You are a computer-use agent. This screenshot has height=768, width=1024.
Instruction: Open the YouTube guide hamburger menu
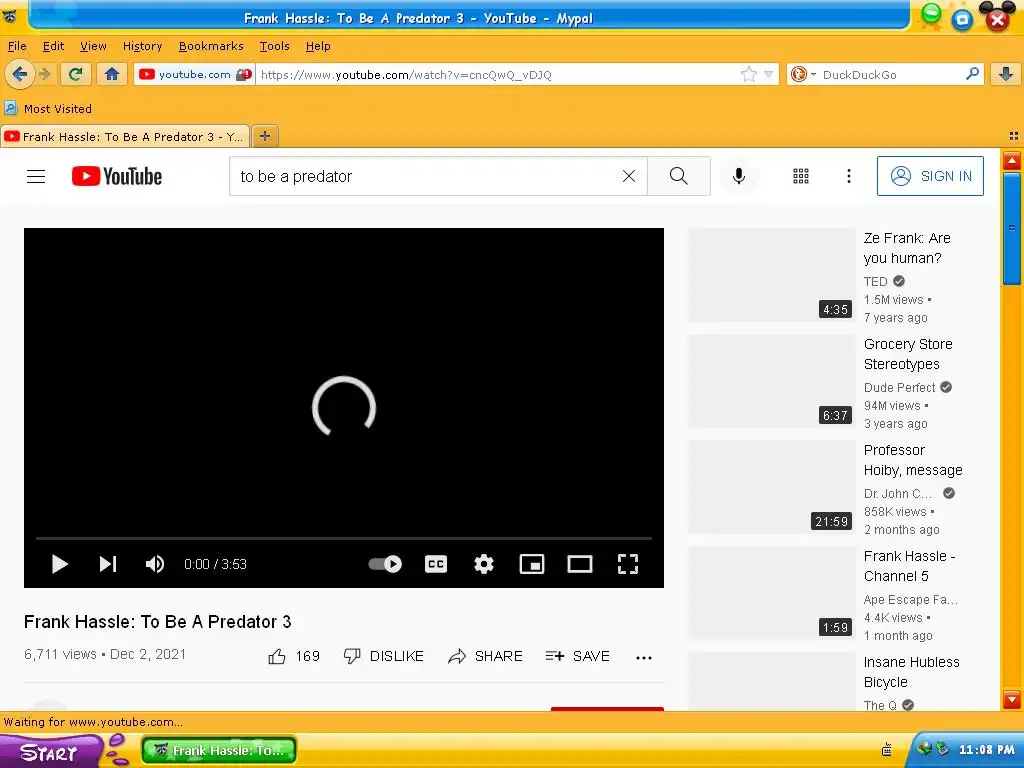click(36, 176)
